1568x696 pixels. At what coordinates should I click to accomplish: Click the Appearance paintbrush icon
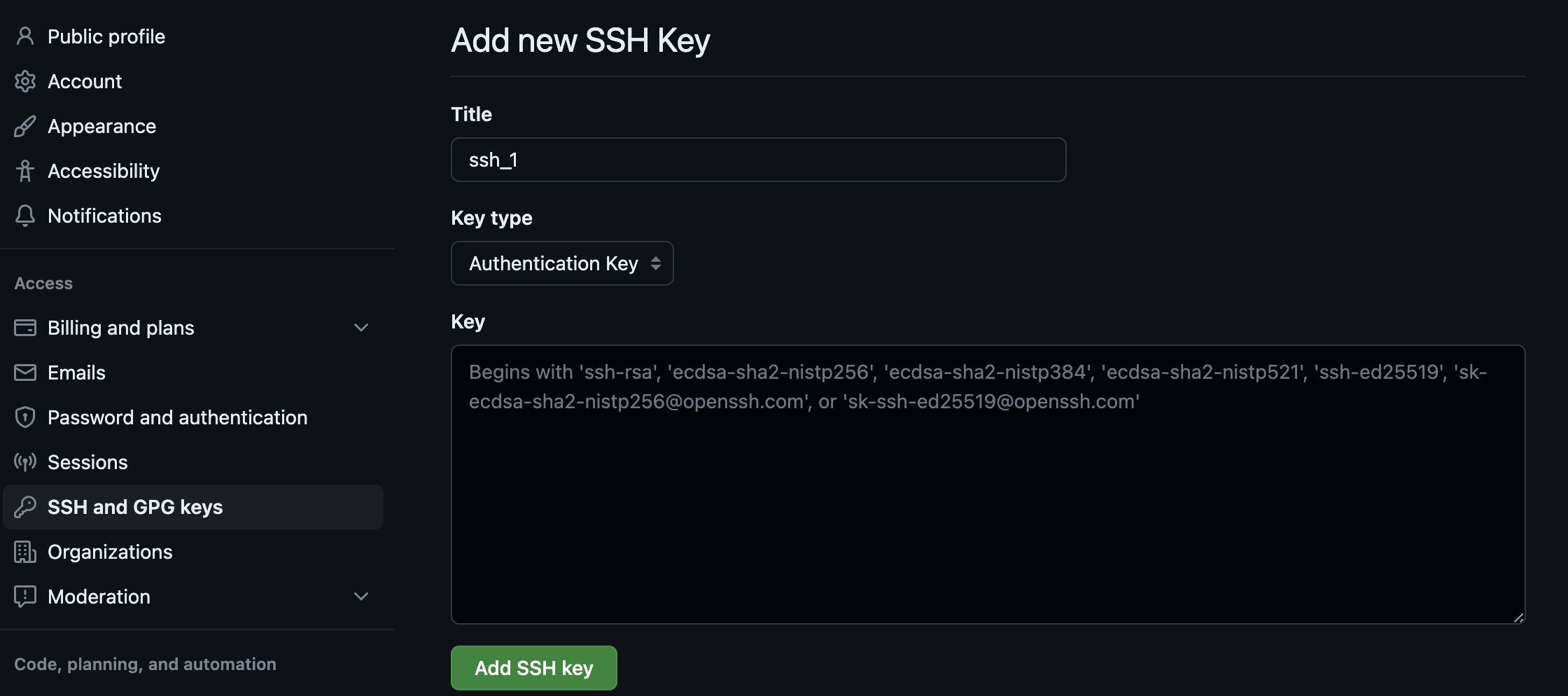coord(25,126)
